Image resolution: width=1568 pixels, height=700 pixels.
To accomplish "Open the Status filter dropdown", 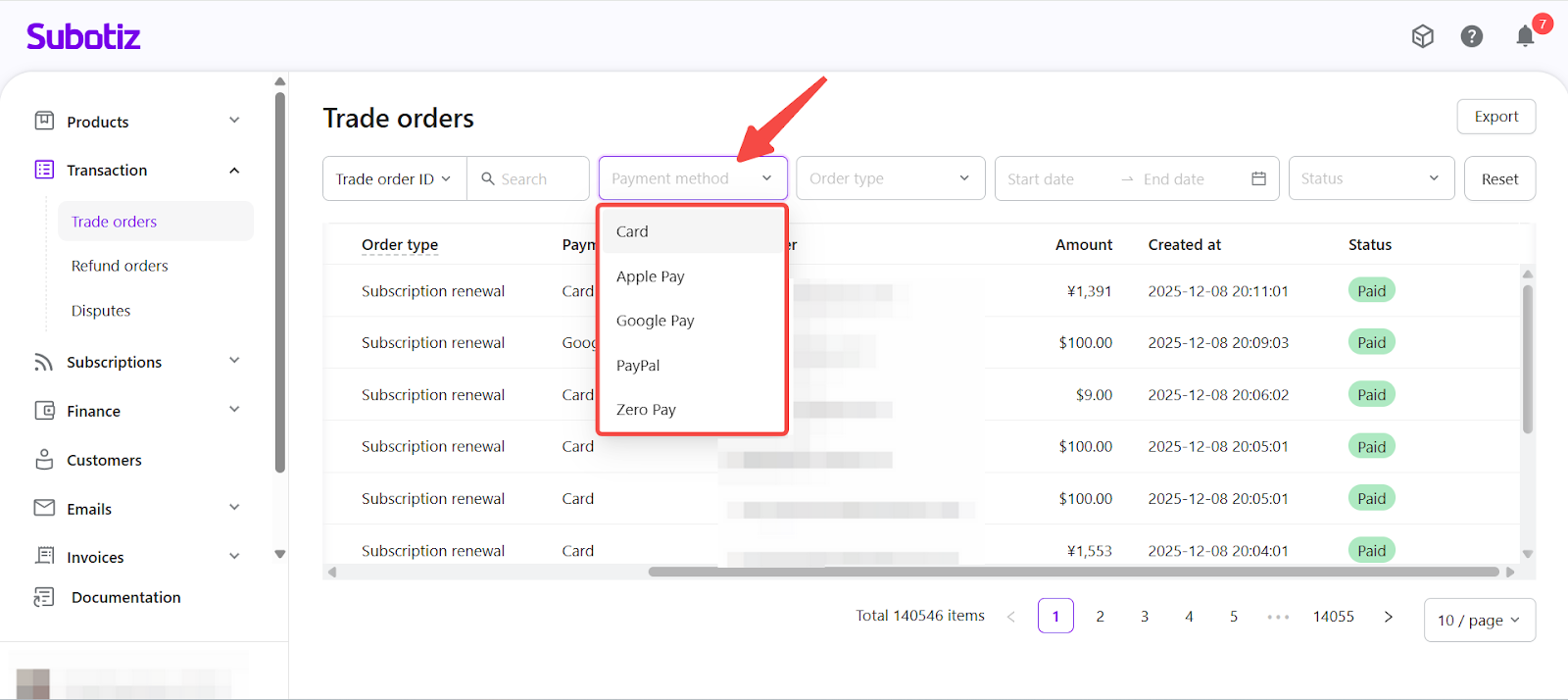I will coord(1370,178).
